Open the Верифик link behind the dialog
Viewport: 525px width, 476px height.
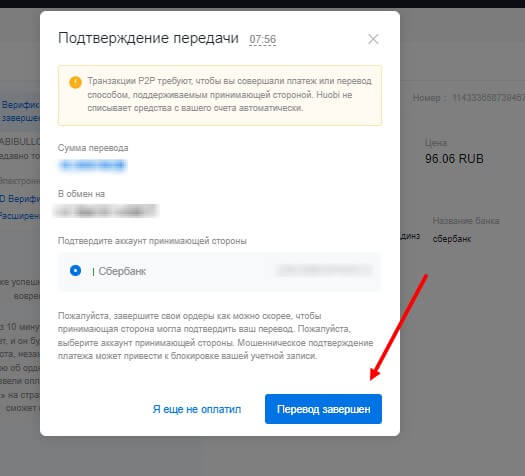pyautogui.click(x=20, y=105)
